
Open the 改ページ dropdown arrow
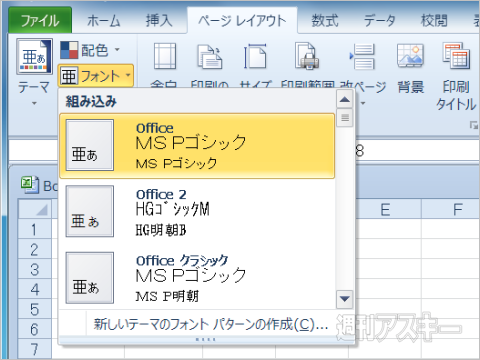click(x=363, y=103)
